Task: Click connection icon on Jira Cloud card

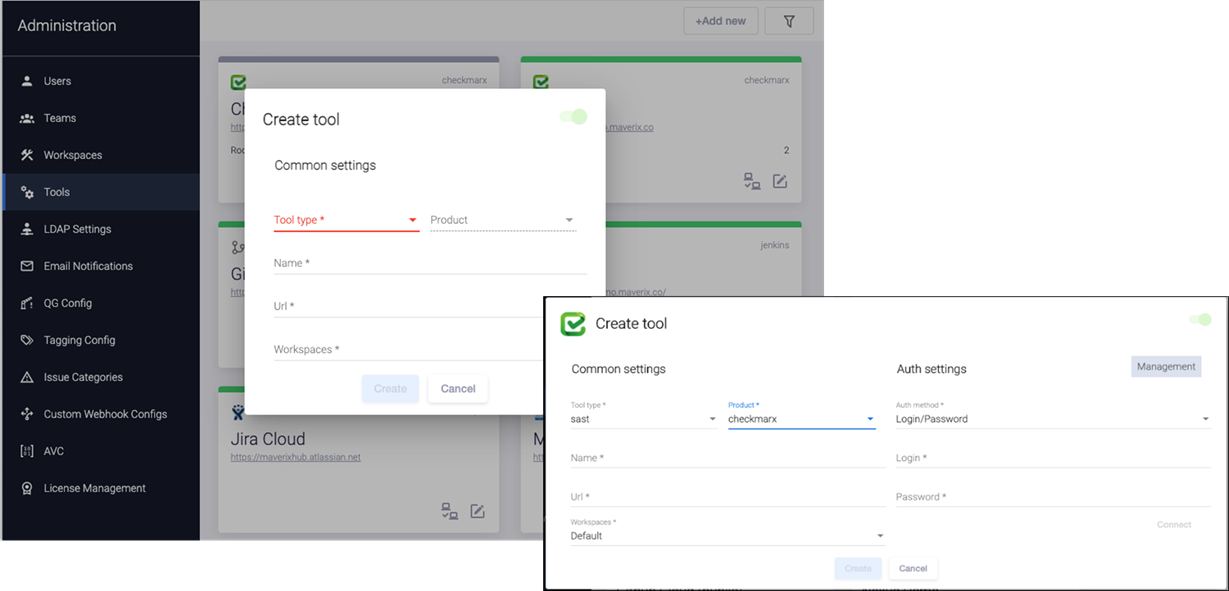Action: 450,511
